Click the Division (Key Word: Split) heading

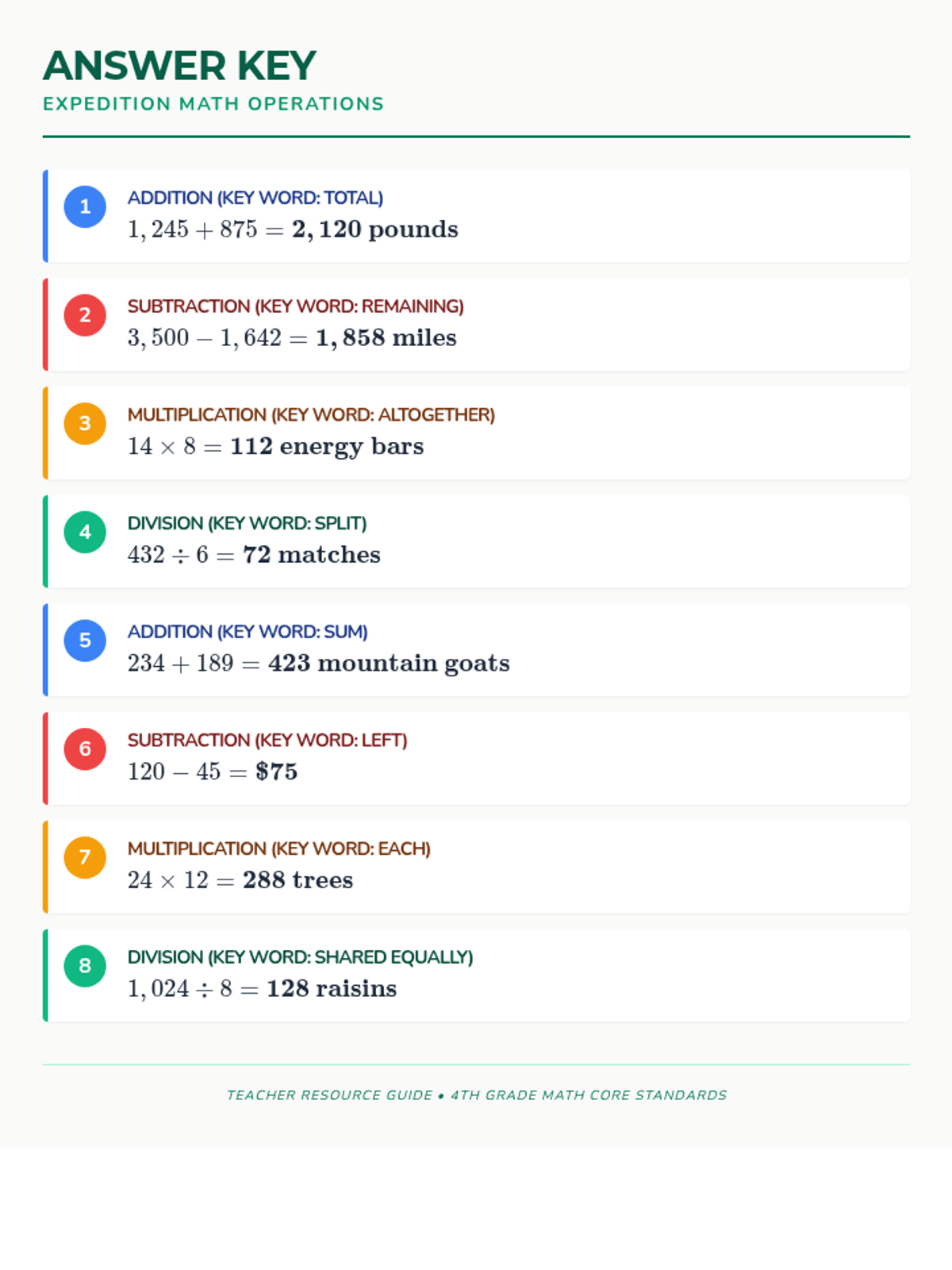click(247, 523)
